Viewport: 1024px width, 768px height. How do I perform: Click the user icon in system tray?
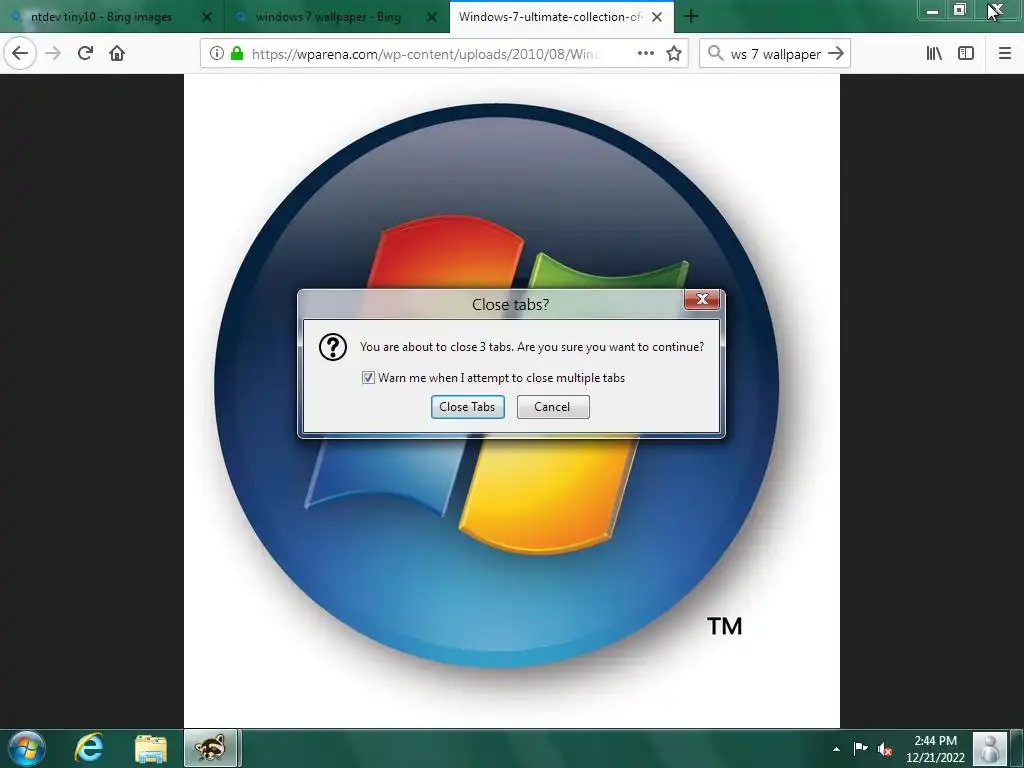989,748
